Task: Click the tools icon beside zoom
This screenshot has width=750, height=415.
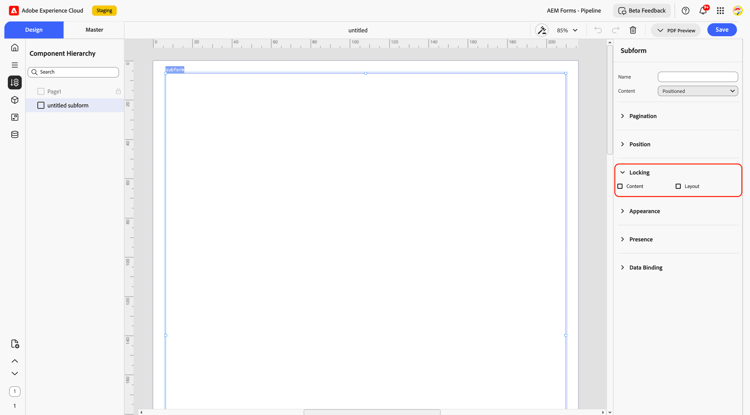Action: (542, 30)
